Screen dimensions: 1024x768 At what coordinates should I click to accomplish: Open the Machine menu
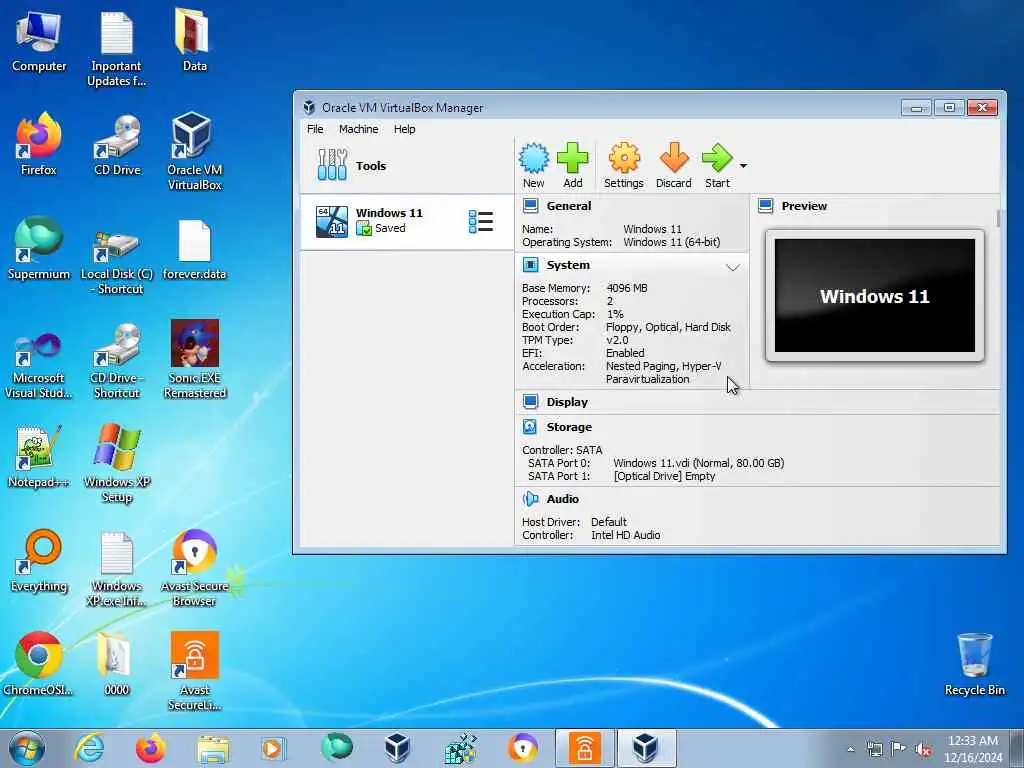click(x=358, y=129)
